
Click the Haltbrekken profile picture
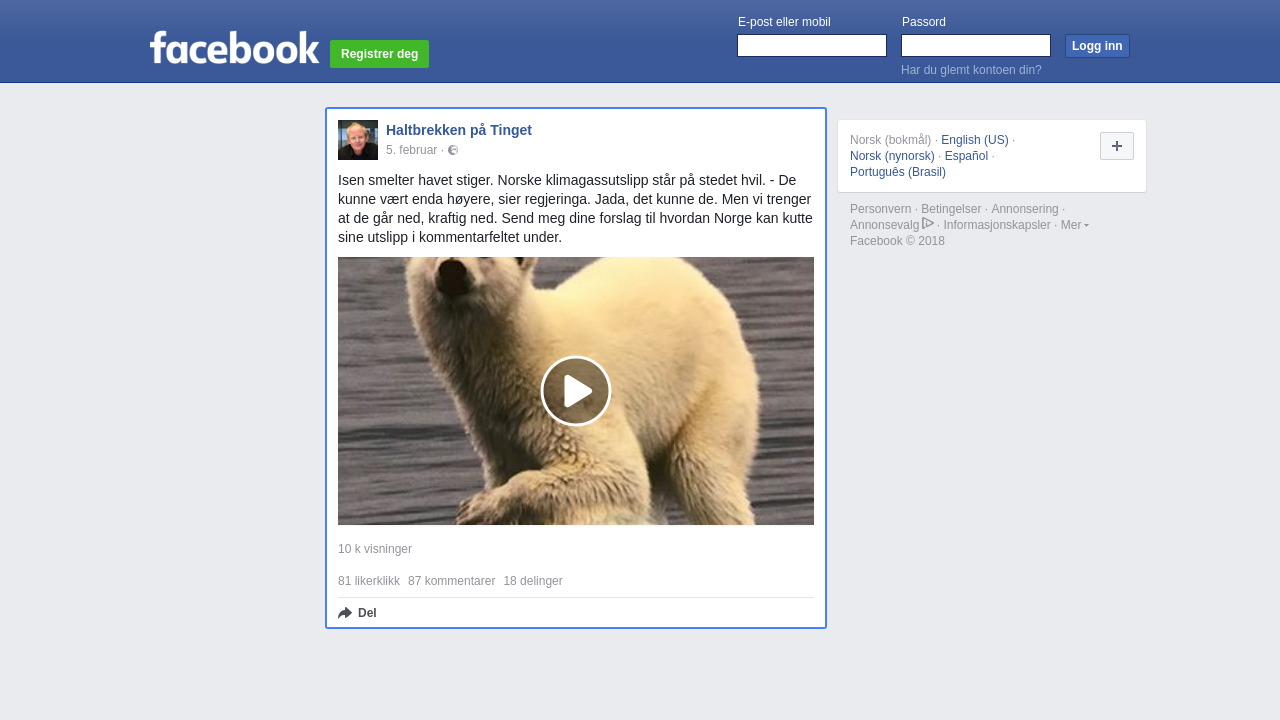click(x=358, y=140)
